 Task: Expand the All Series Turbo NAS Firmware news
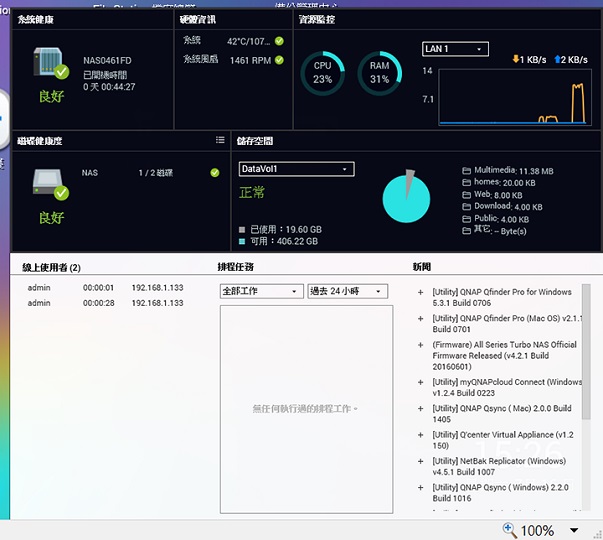(x=420, y=345)
